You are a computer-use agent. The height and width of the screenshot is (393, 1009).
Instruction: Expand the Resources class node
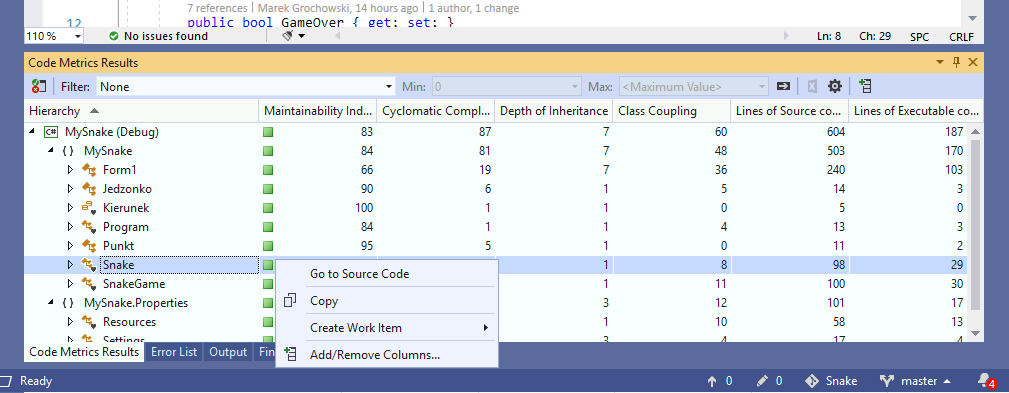tap(71, 322)
